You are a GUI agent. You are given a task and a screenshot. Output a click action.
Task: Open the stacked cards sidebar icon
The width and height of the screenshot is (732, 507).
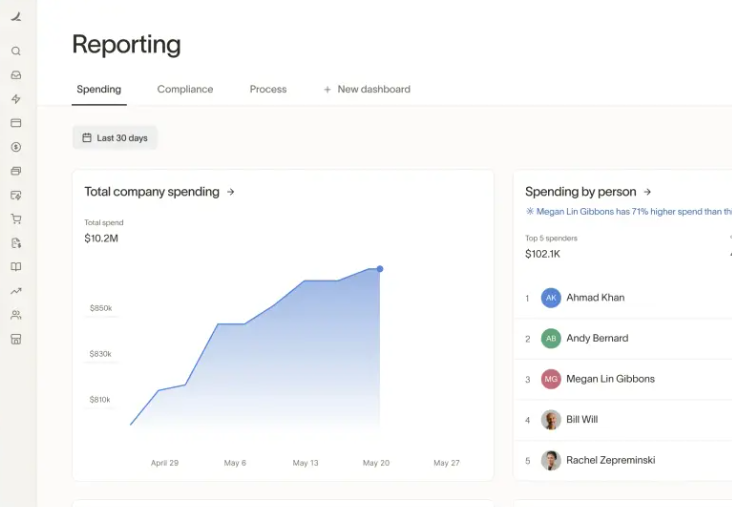point(16,171)
